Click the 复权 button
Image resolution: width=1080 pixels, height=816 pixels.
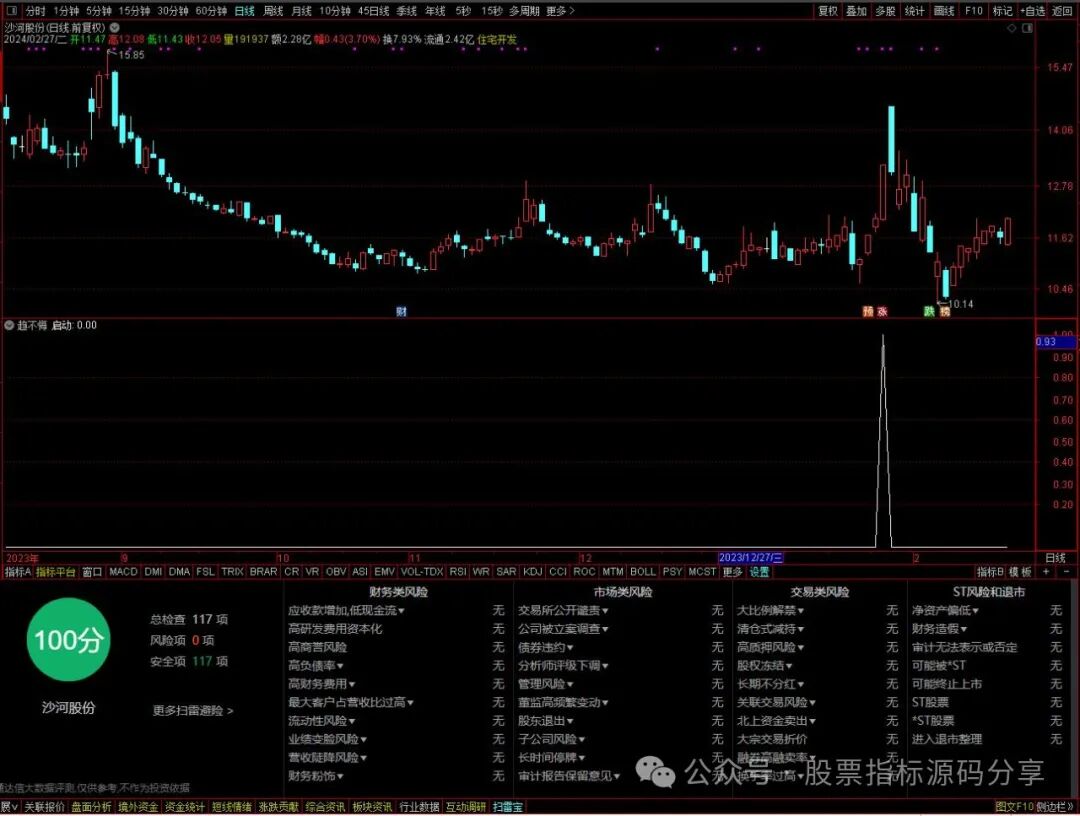click(828, 11)
